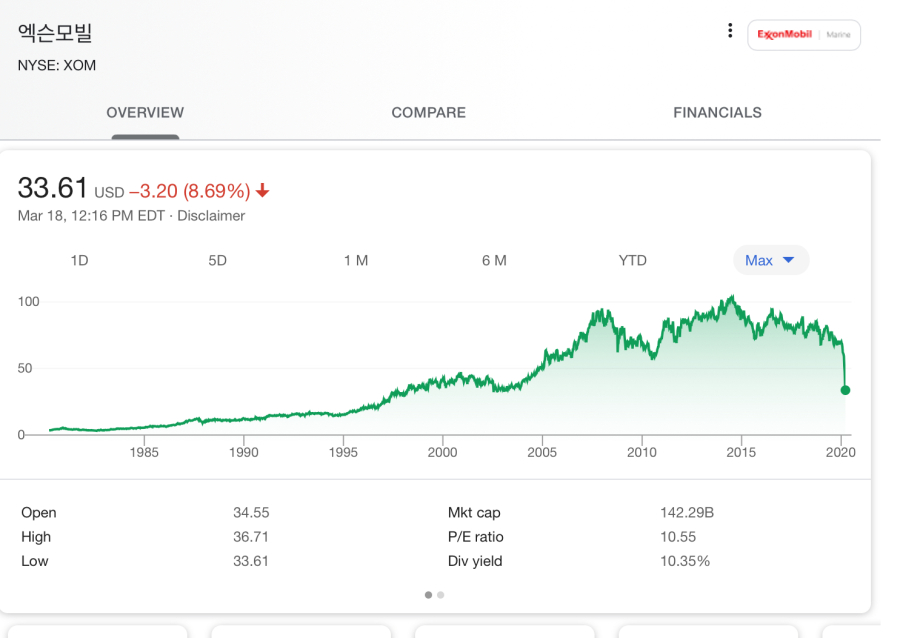Click the ExxonMobil logo button
The width and height of the screenshot is (900, 638).
click(804, 35)
